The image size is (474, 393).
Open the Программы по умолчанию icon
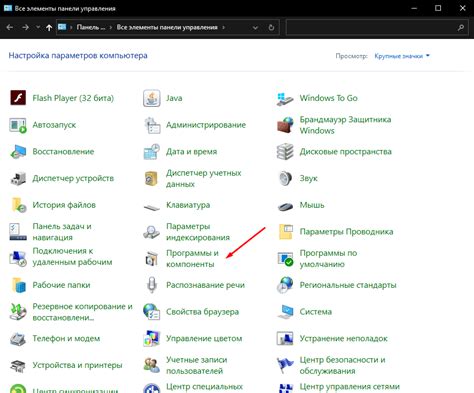285,259
